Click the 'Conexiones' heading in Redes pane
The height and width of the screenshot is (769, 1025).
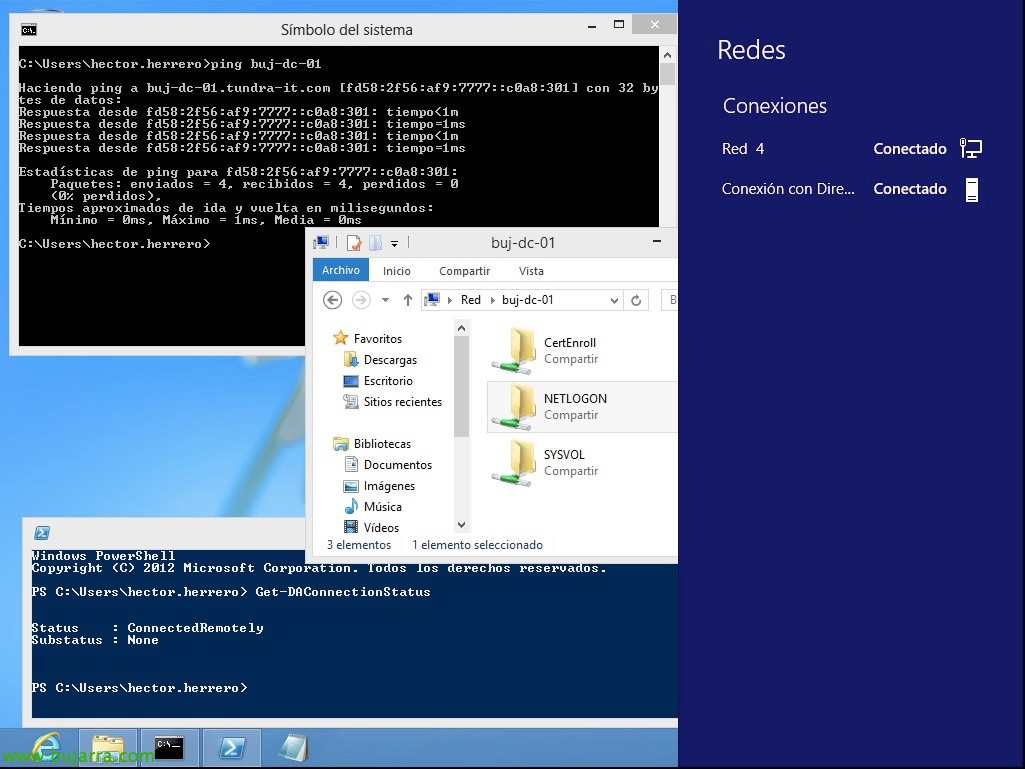click(x=775, y=106)
